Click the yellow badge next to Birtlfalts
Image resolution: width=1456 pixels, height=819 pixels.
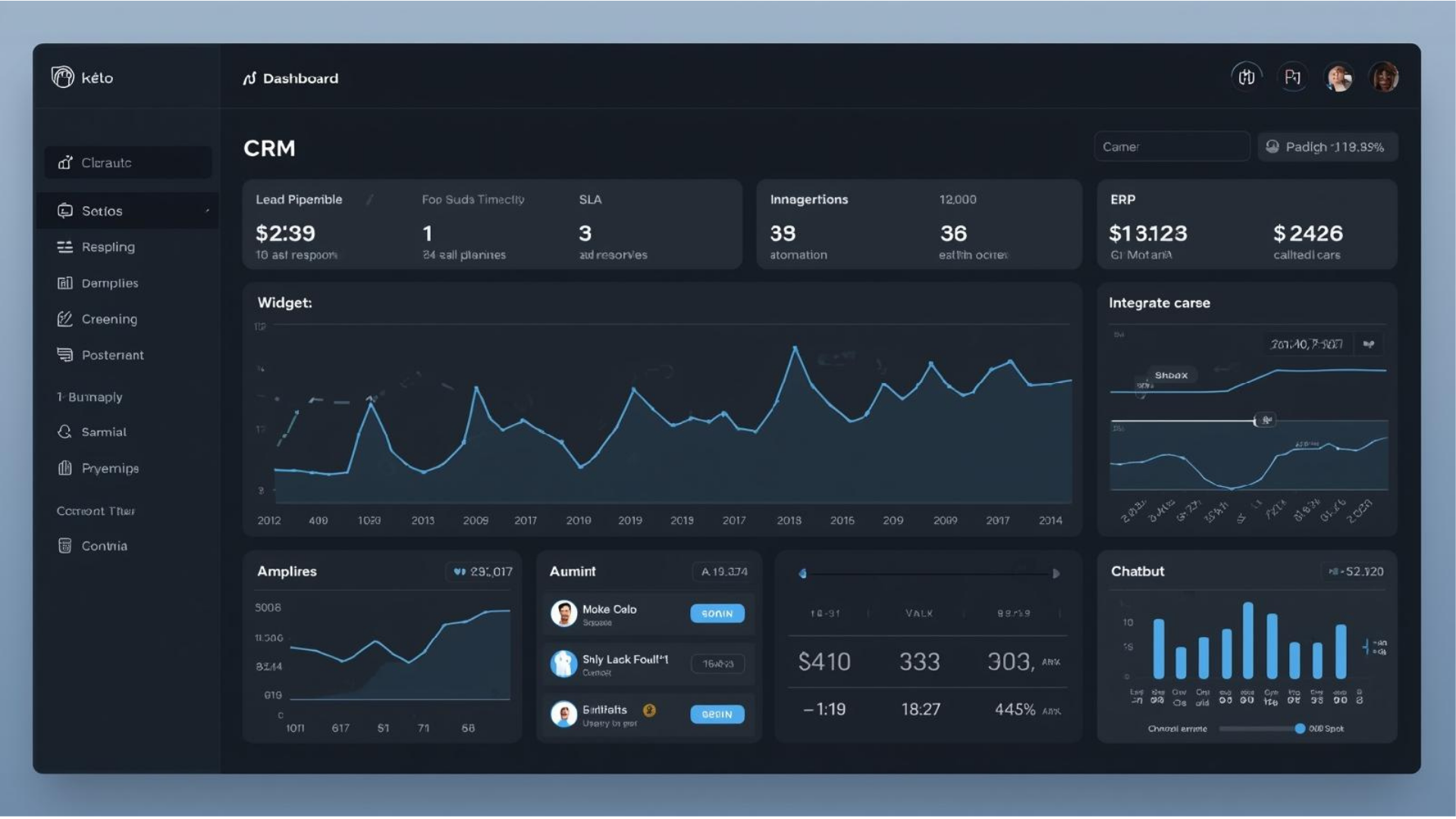pos(649,711)
